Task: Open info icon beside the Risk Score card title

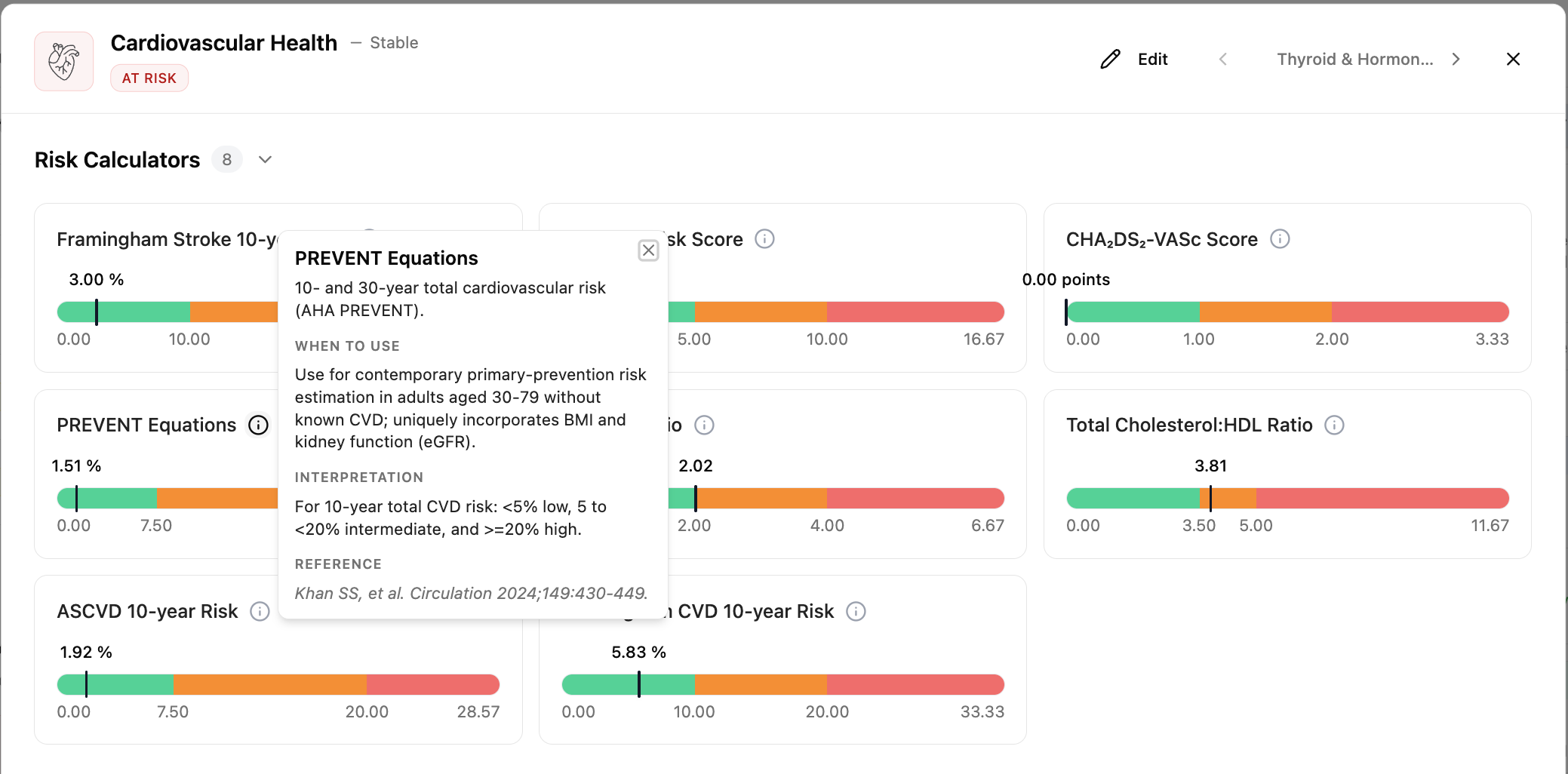Action: 765,239
